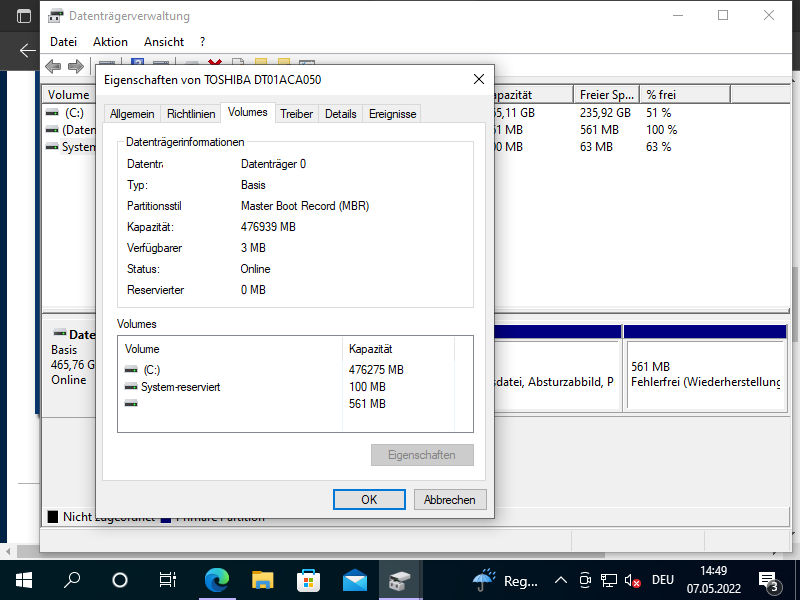Switch DEU input language indicator

[663, 580]
